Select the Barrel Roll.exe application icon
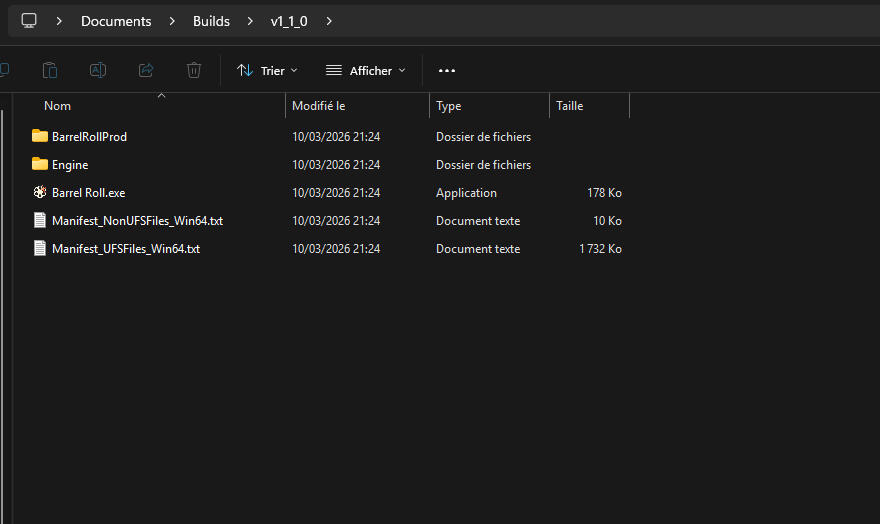The height and width of the screenshot is (524, 880). coord(40,193)
